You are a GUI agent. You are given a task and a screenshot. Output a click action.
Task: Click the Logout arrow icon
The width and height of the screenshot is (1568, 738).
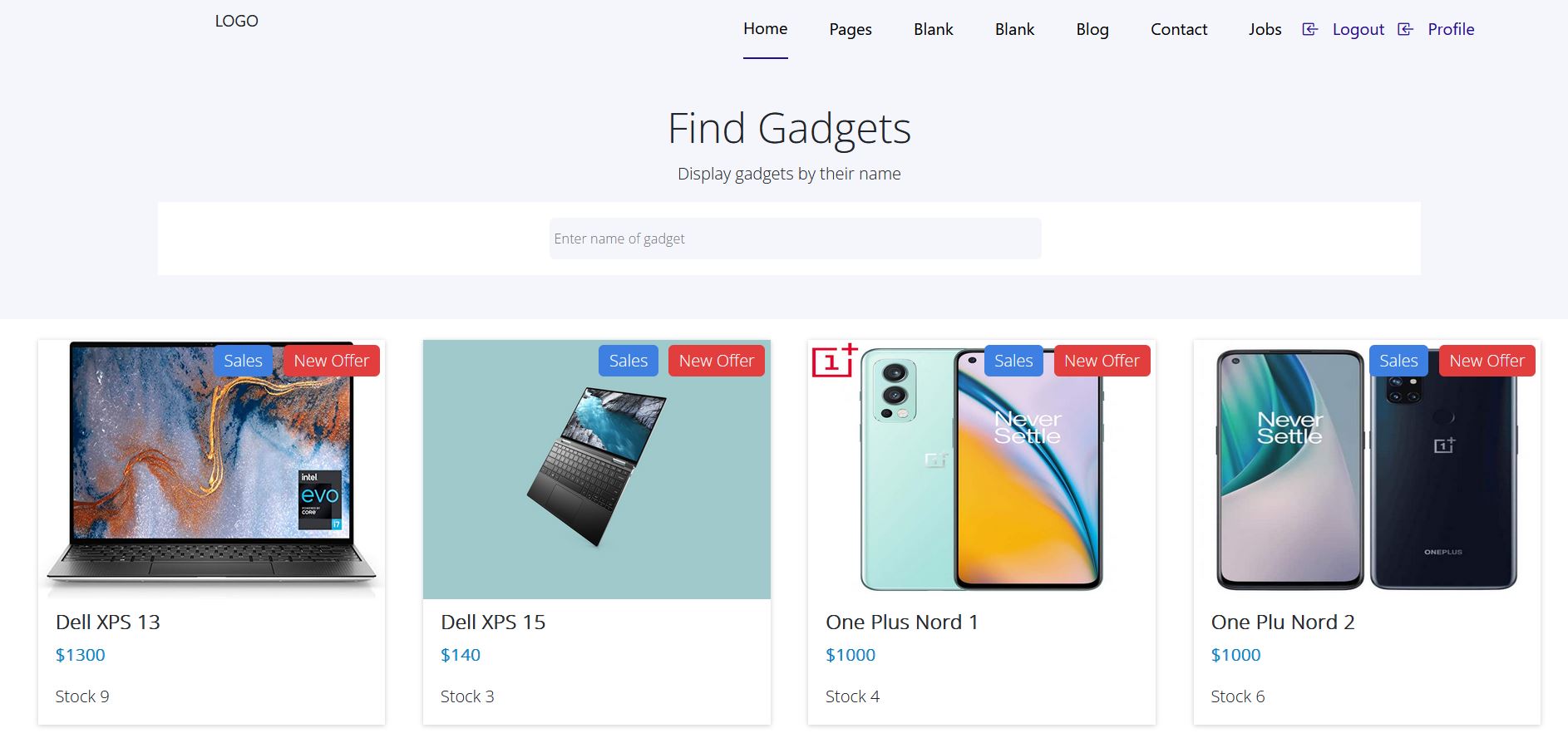coord(1309,30)
